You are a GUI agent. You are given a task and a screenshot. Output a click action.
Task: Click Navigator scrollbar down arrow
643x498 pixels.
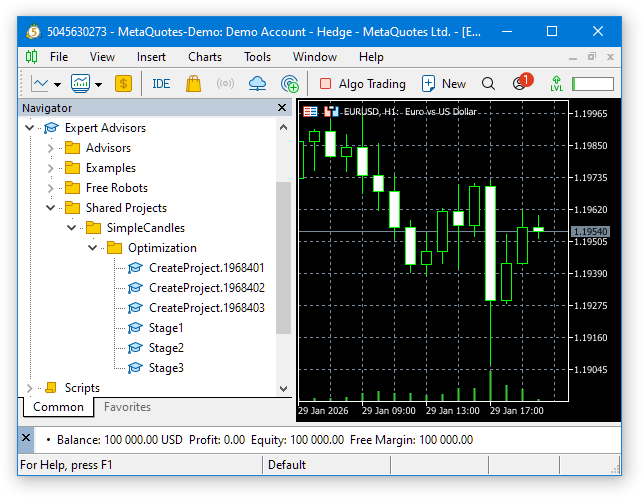point(283,388)
